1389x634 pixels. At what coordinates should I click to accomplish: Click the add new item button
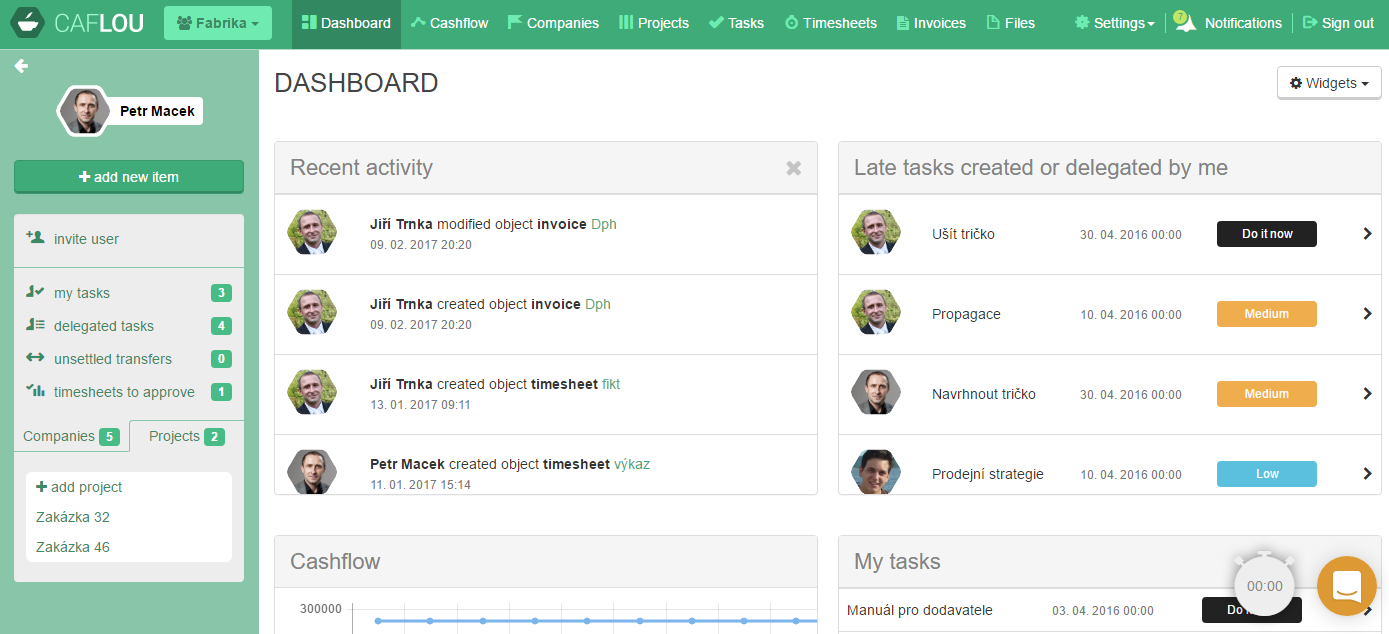129,177
